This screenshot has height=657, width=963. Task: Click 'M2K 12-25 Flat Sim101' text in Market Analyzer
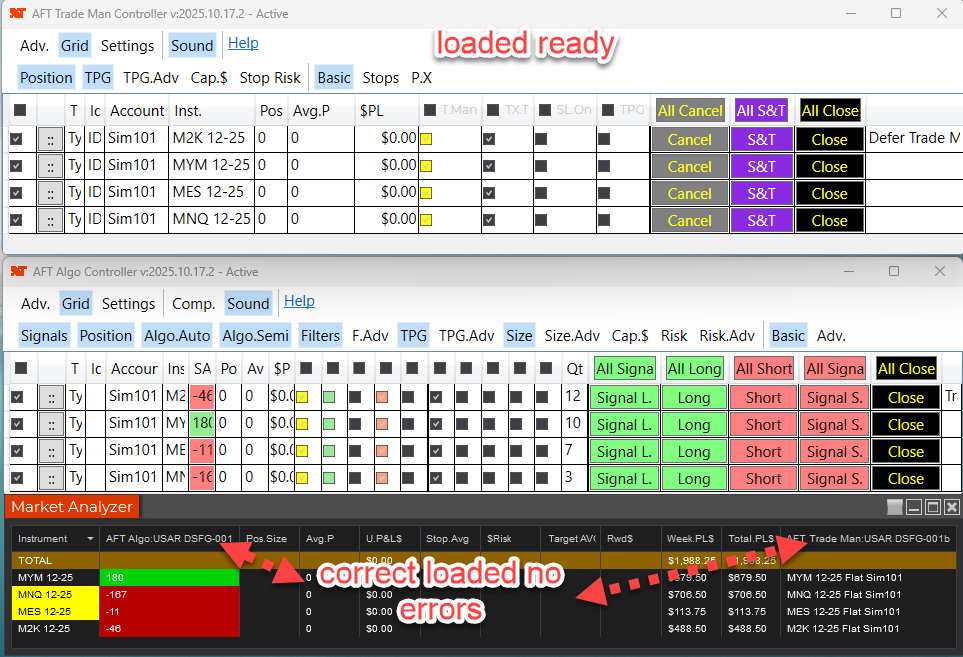(x=843, y=629)
